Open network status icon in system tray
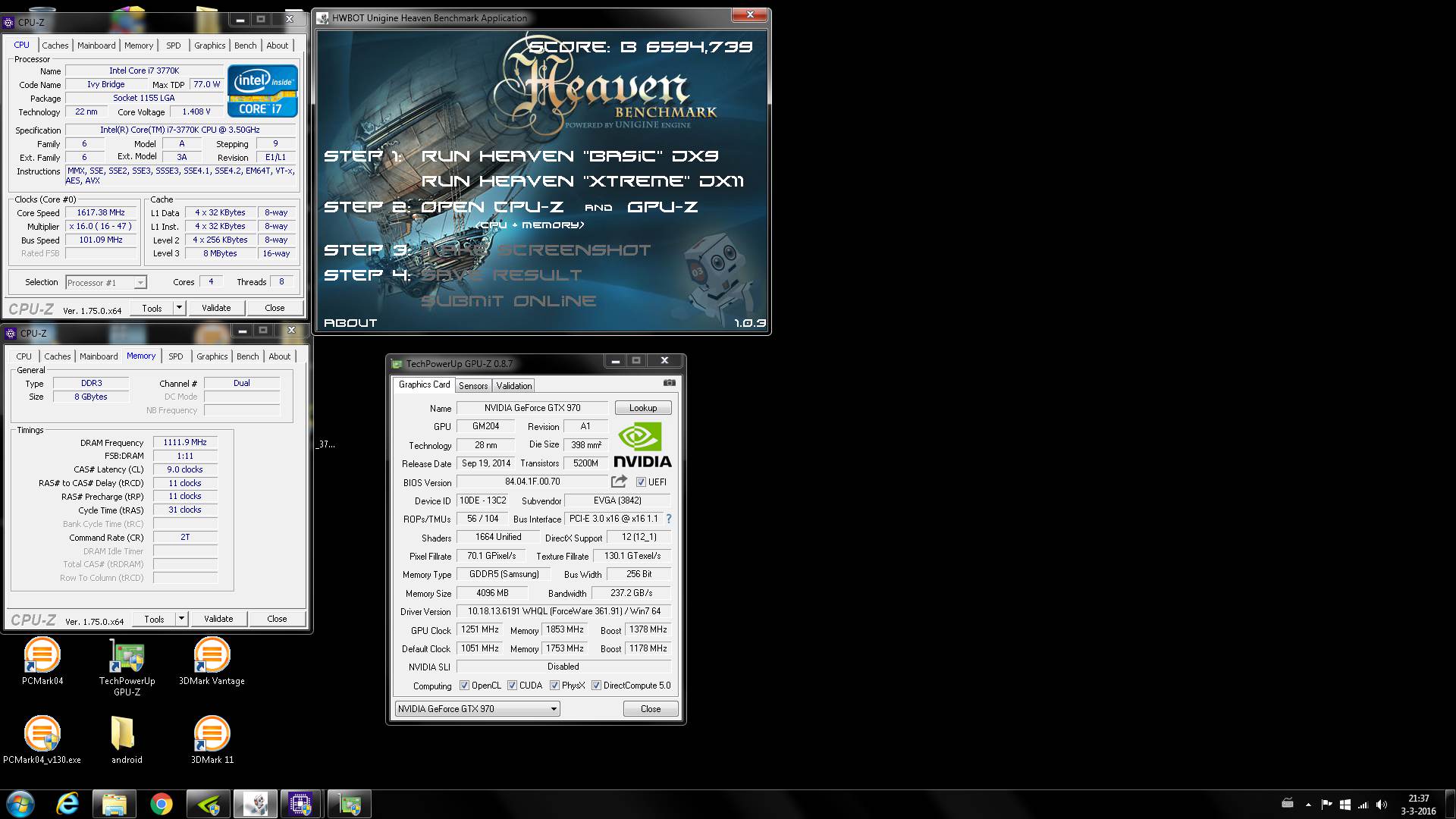Viewport: 1456px width, 819px height. [1363, 805]
